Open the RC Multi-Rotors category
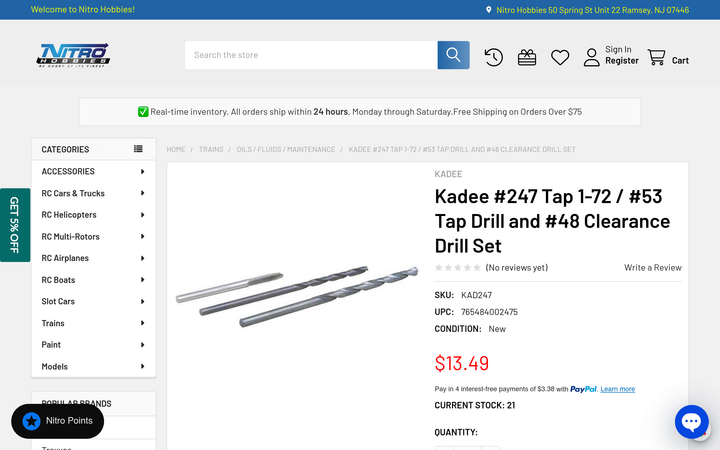 point(70,236)
